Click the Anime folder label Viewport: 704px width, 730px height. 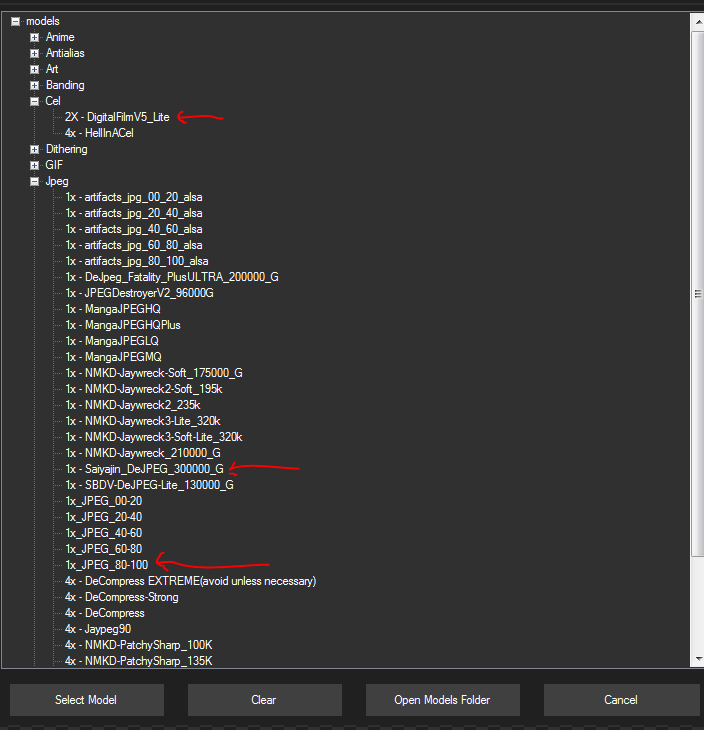(x=60, y=37)
